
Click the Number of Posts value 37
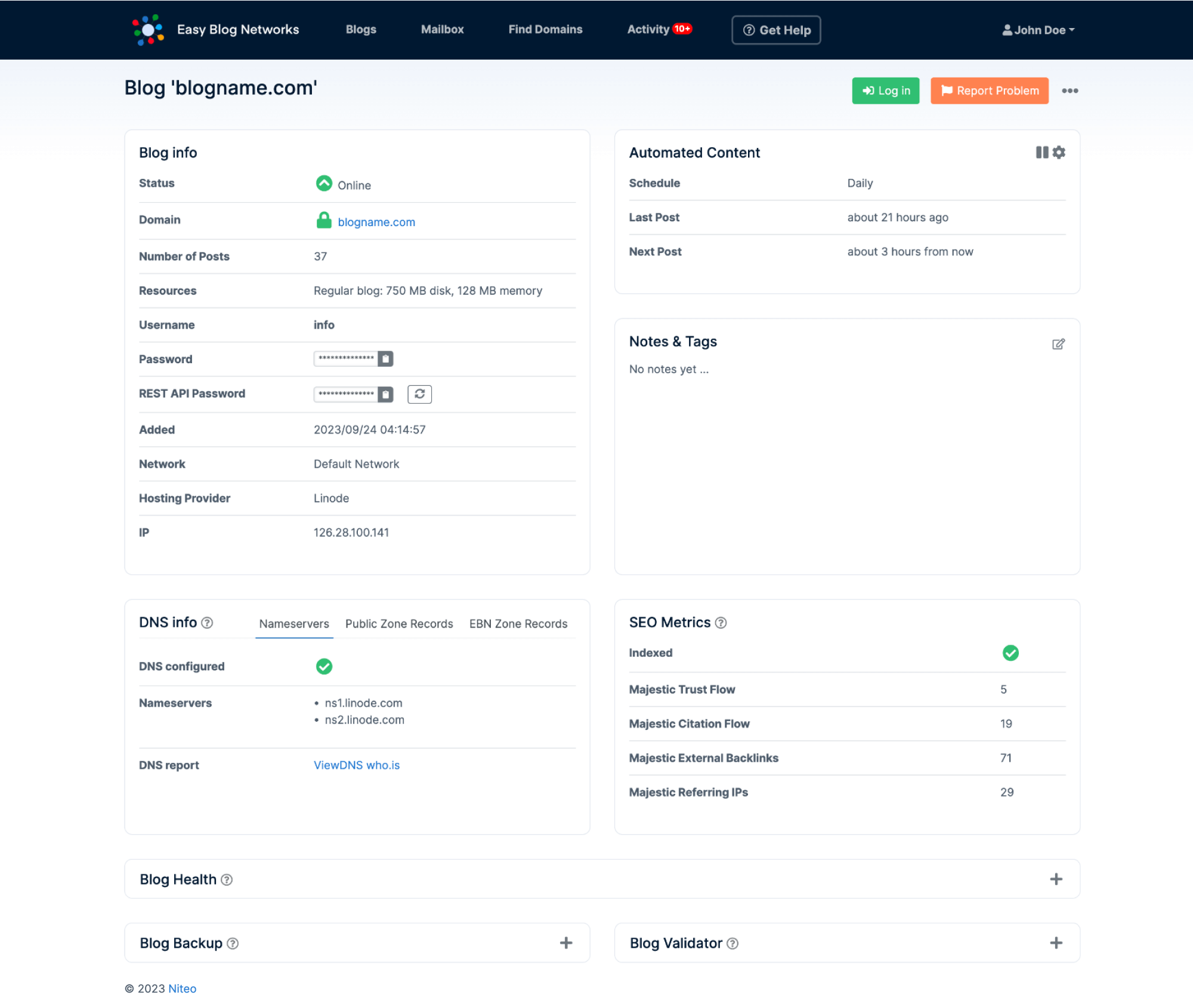[320, 256]
